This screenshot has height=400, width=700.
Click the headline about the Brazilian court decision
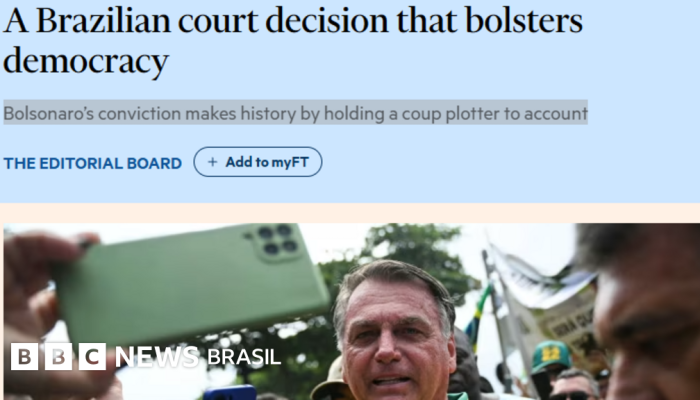click(x=292, y=41)
